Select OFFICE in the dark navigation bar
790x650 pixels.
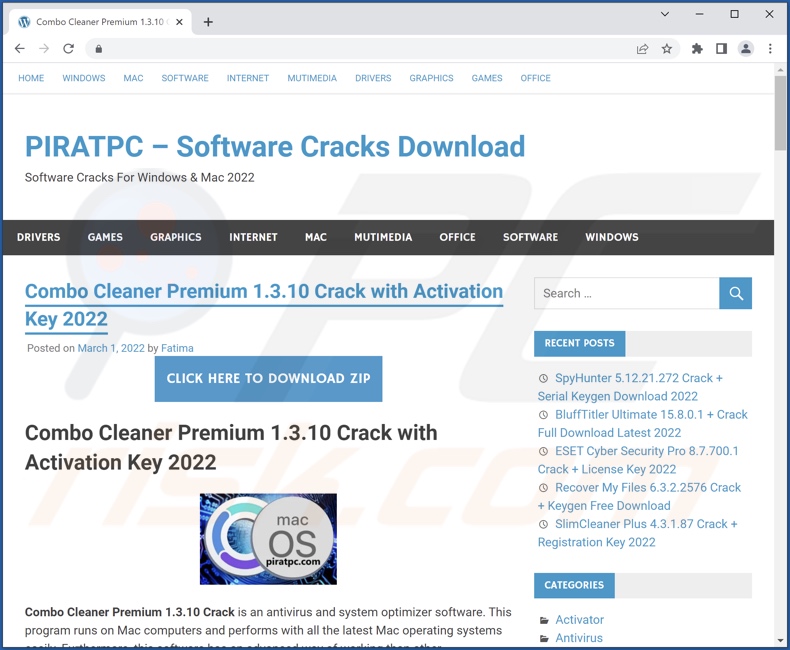pos(457,237)
